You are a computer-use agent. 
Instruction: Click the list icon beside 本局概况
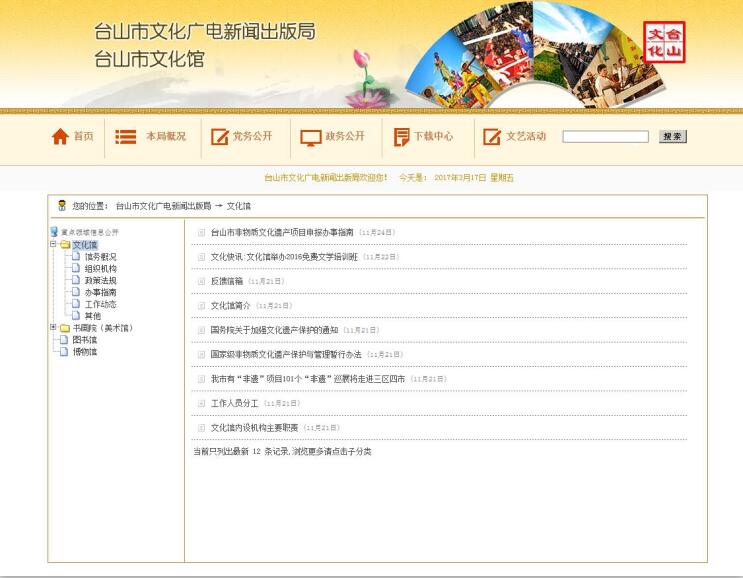[126, 137]
